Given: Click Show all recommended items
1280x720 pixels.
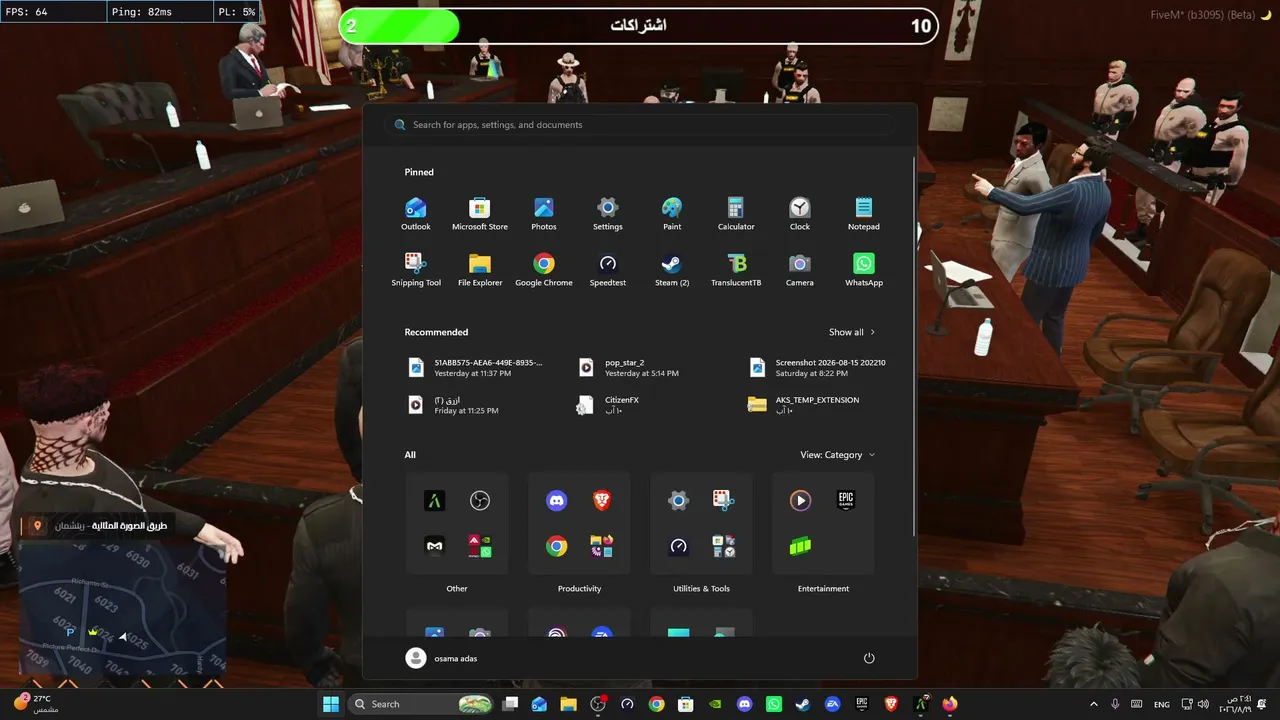Looking at the screenshot, I should click(x=852, y=332).
